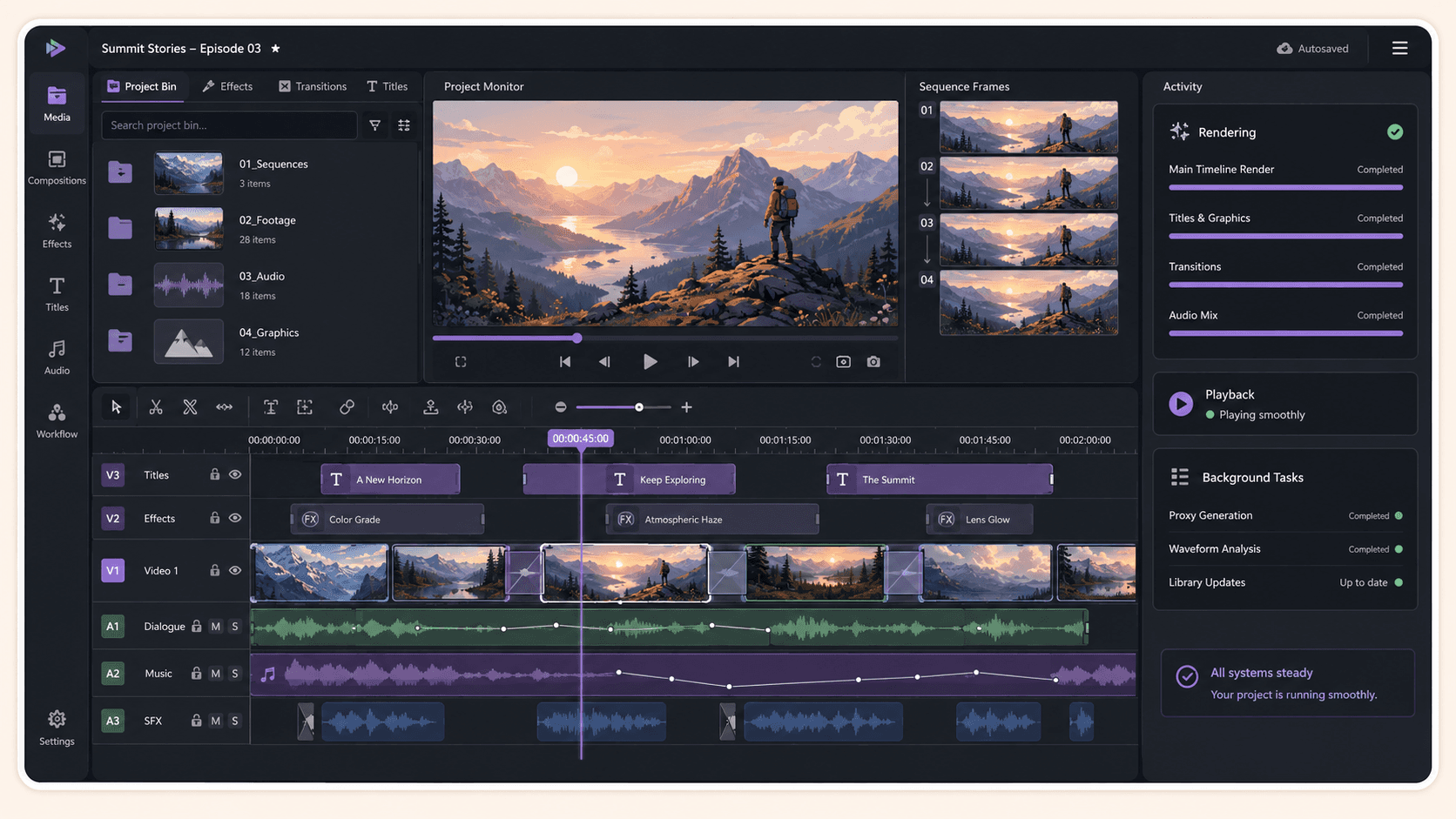Toggle lock on Effects track V2

[x=214, y=518]
